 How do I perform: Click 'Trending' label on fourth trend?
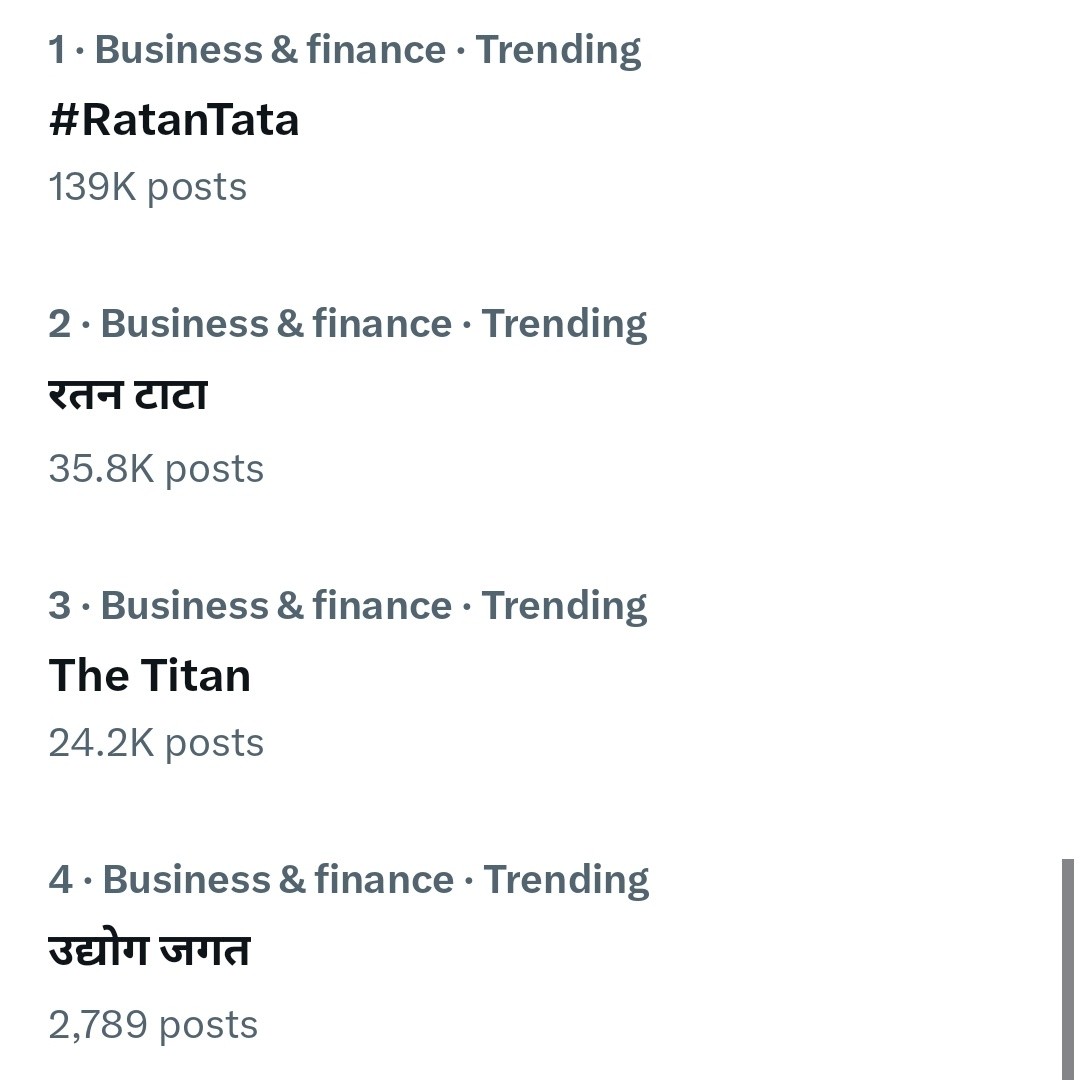click(566, 880)
